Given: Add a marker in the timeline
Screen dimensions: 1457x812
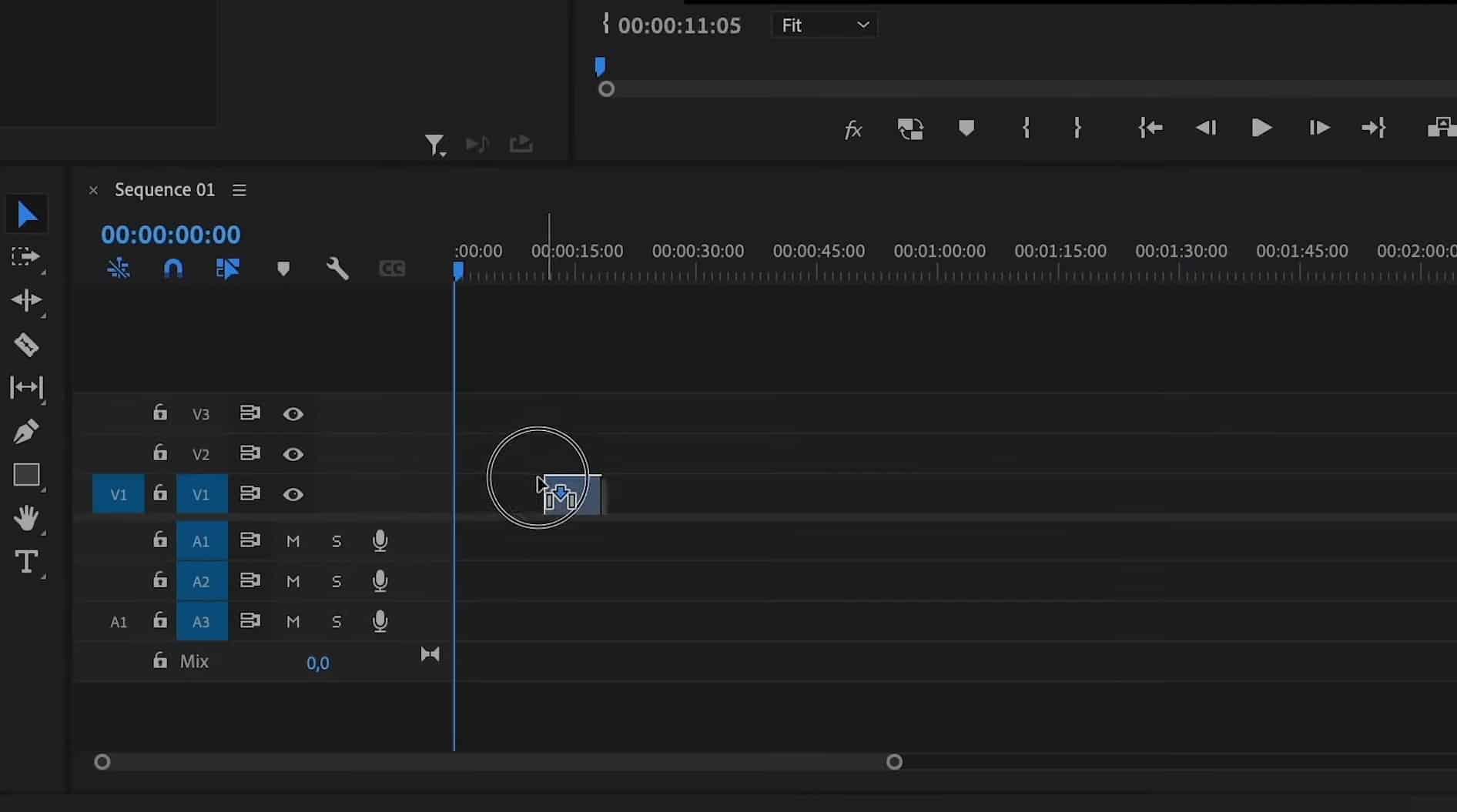Looking at the screenshot, I should (283, 269).
